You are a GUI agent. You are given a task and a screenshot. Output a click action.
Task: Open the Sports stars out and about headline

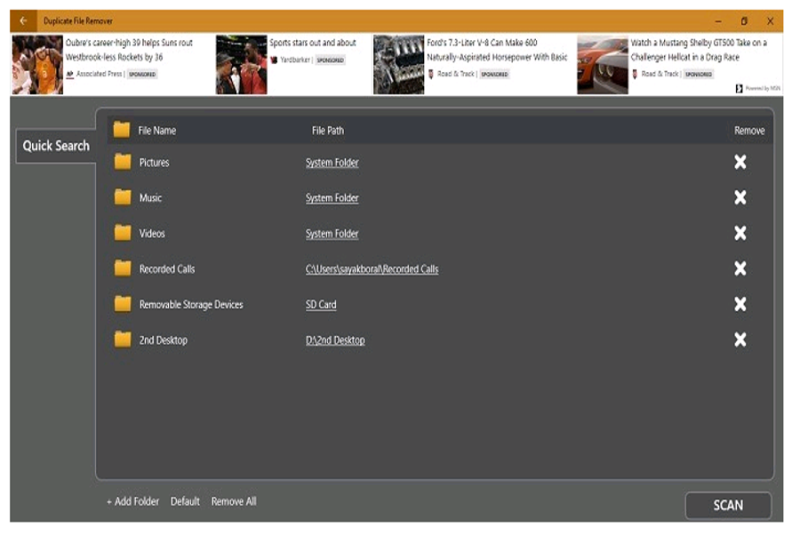coord(313,43)
